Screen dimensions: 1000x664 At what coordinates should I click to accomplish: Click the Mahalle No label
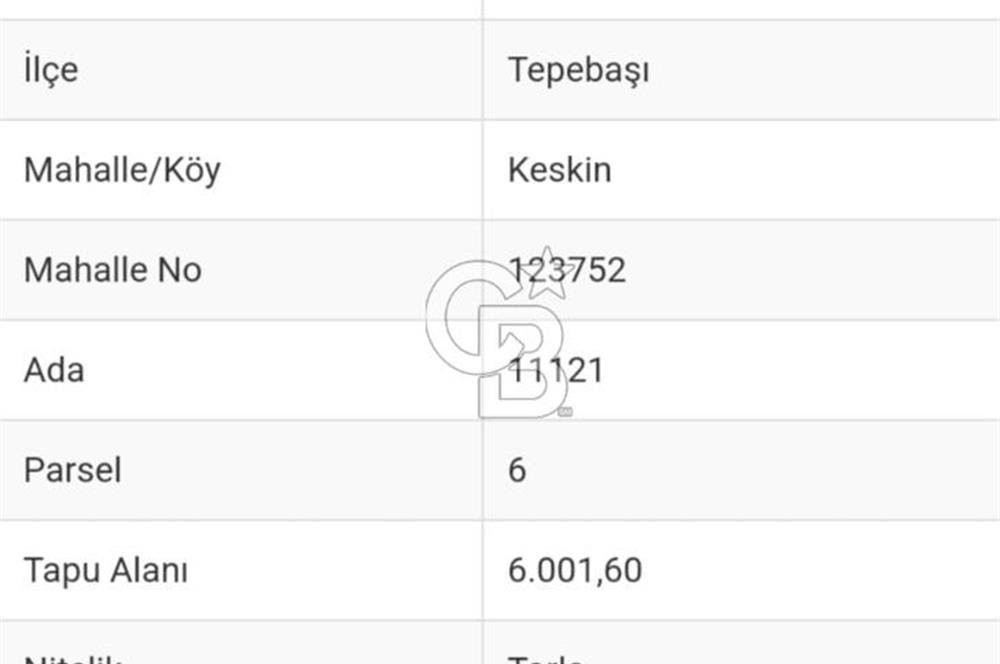(113, 270)
